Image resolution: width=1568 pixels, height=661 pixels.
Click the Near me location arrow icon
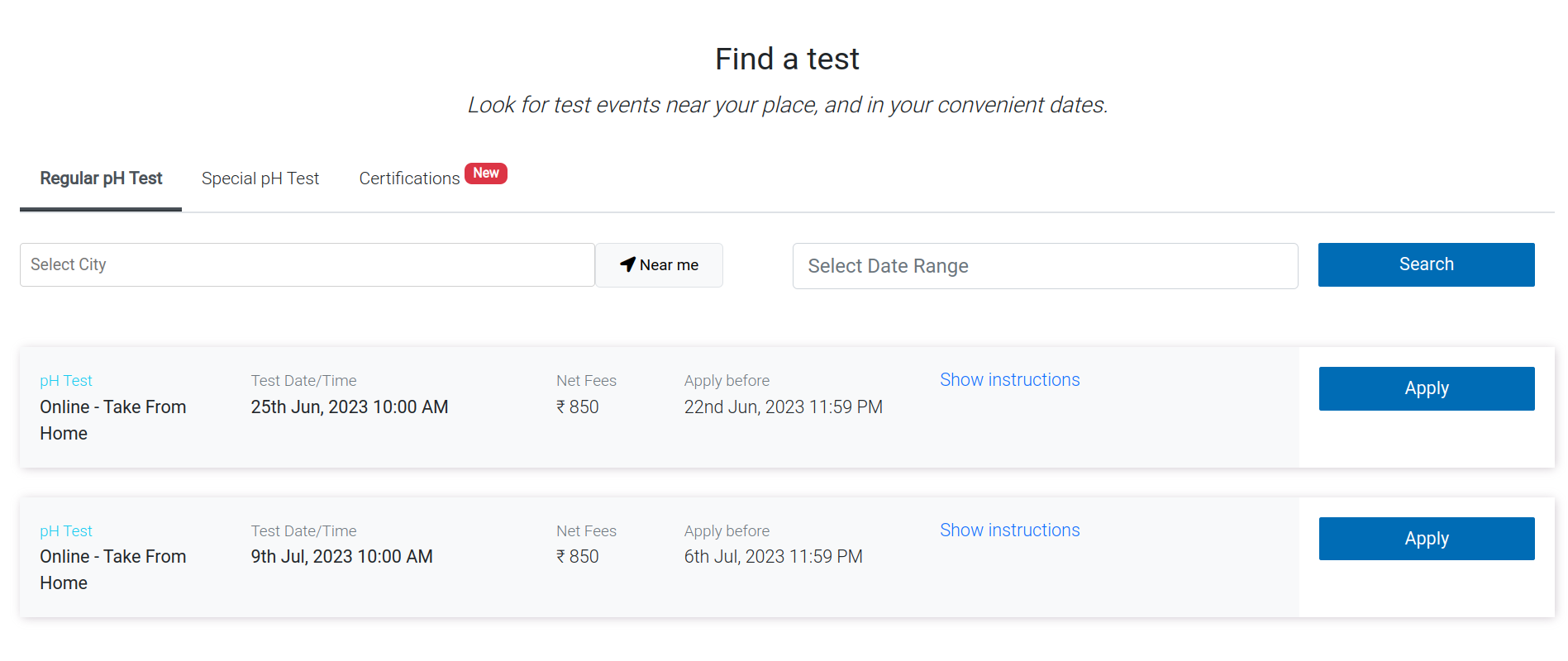tap(627, 264)
